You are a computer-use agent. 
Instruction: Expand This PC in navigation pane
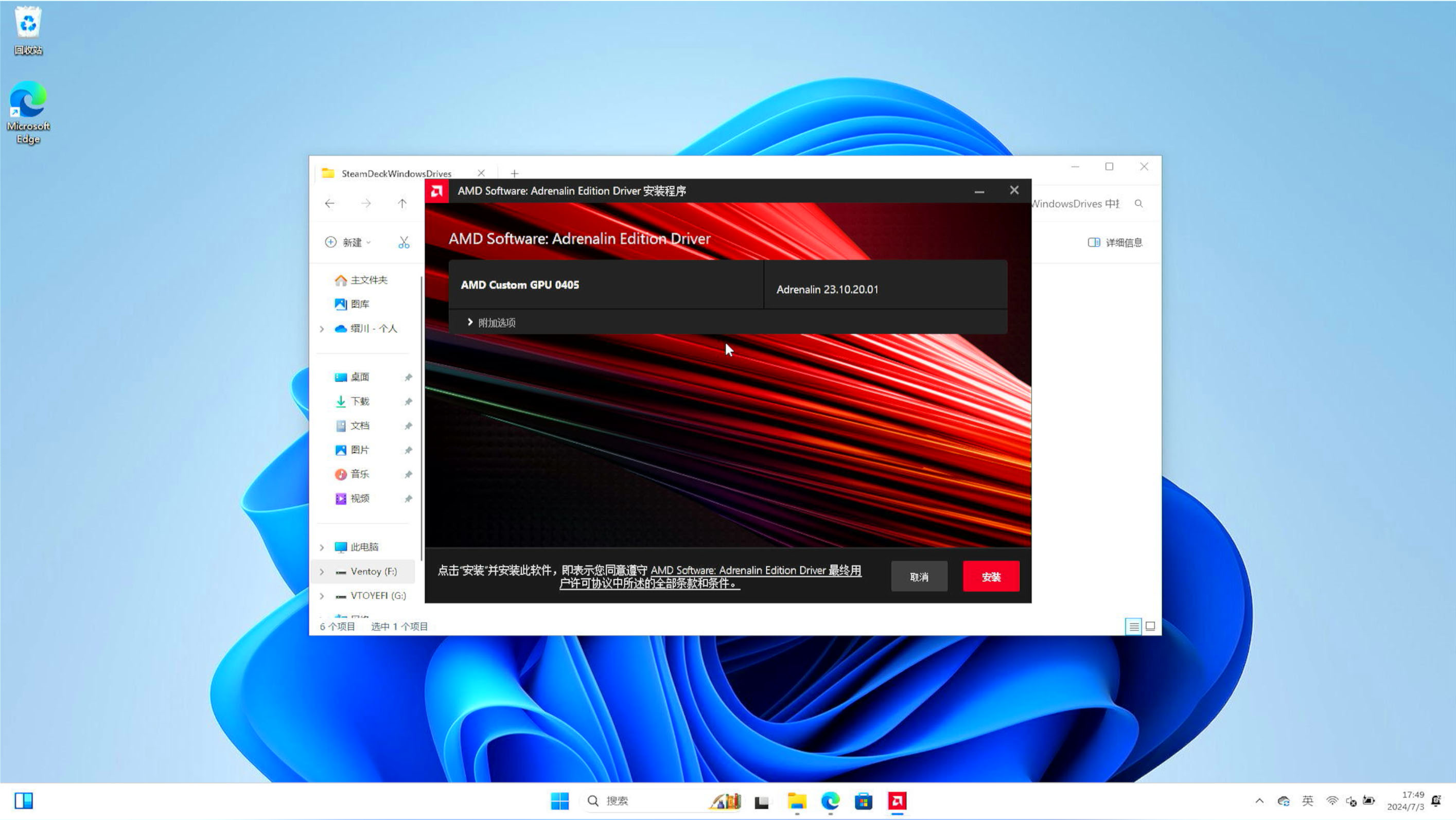[322, 547]
